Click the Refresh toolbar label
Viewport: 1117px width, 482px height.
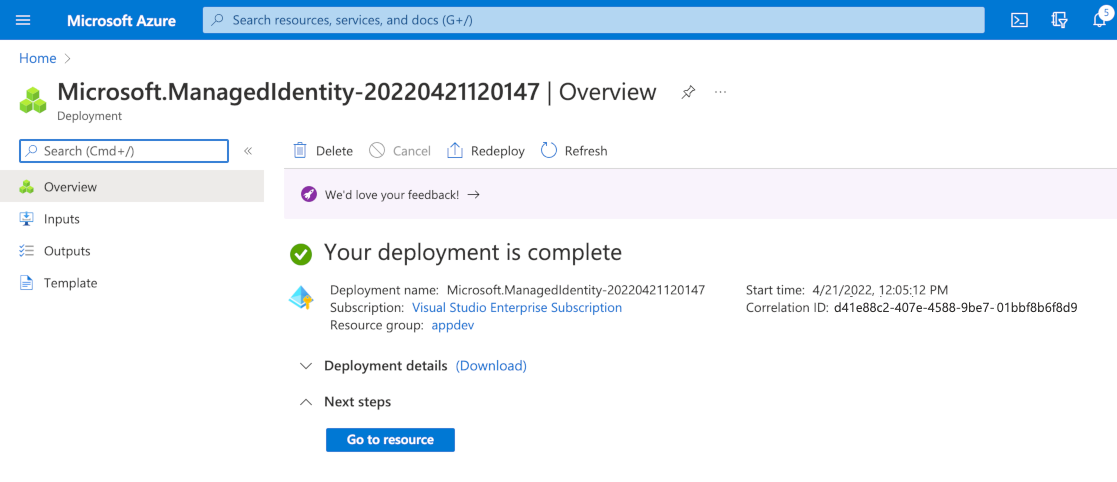pyautogui.click(x=586, y=151)
